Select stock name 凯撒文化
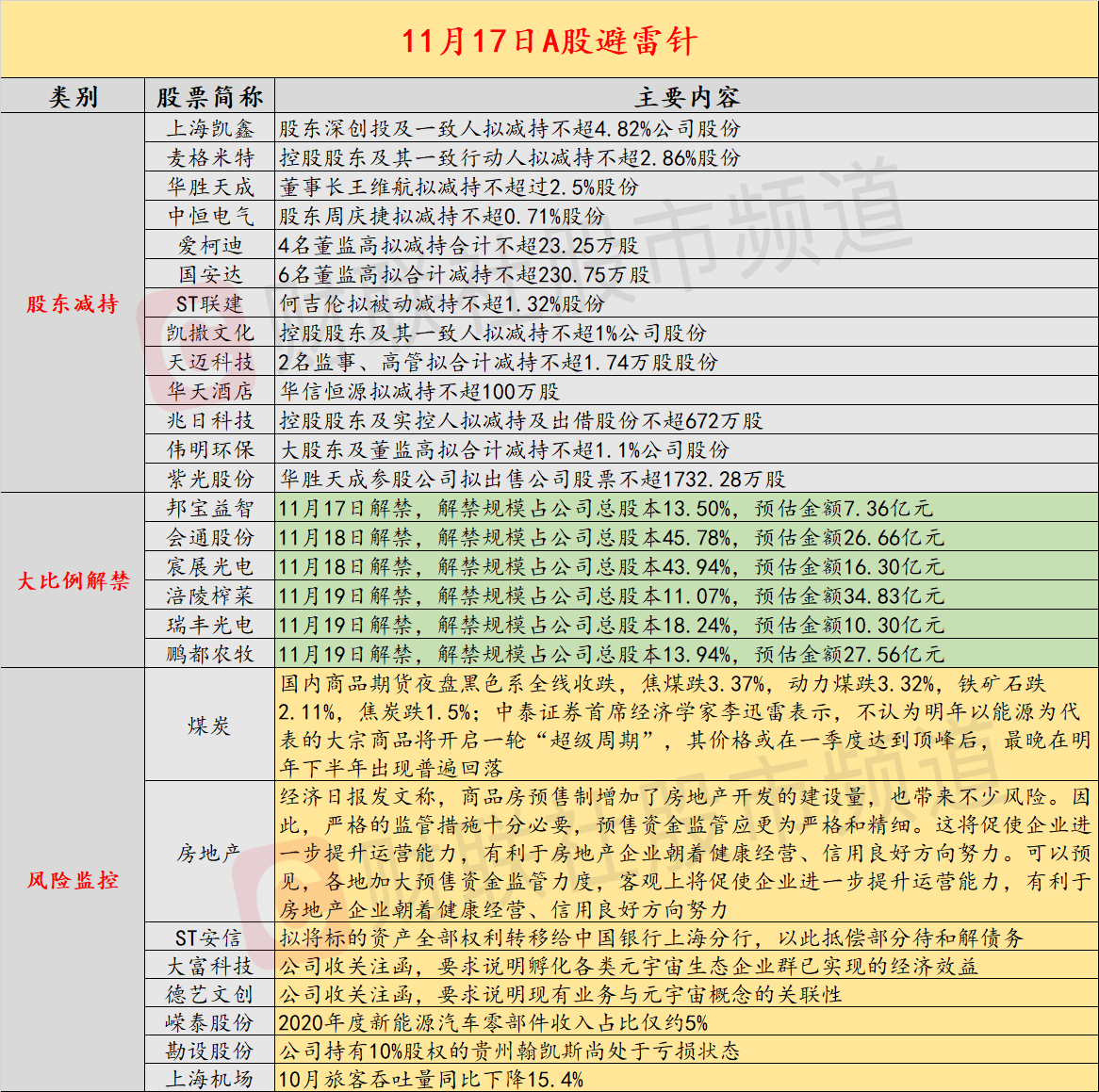 209,333
